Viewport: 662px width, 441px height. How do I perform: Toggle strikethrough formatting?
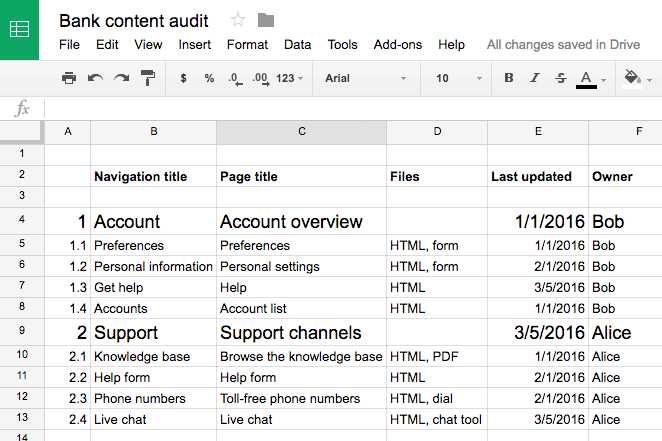(560, 78)
